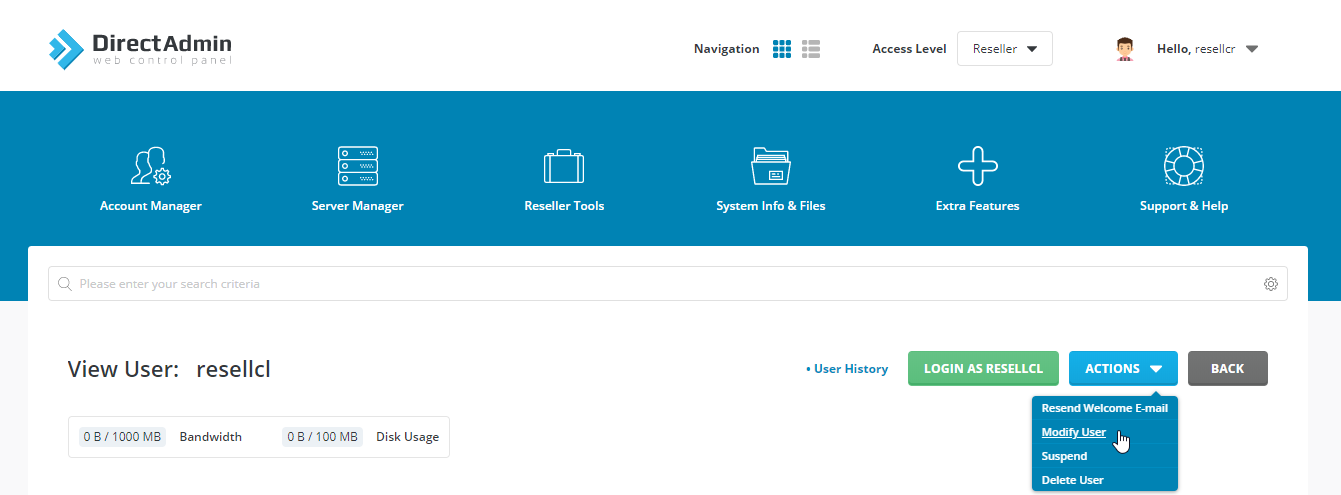Click the View User: resellcl heading

tap(169, 369)
